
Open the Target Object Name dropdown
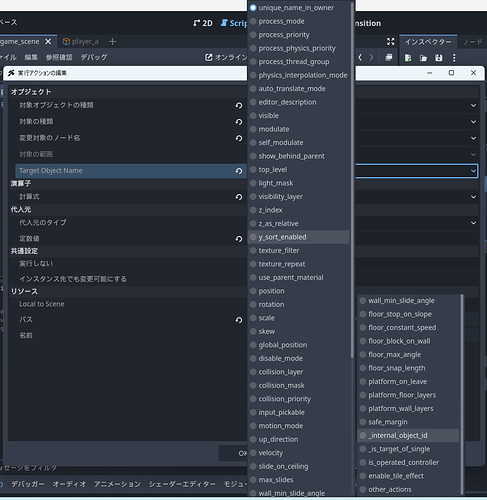click(473, 171)
